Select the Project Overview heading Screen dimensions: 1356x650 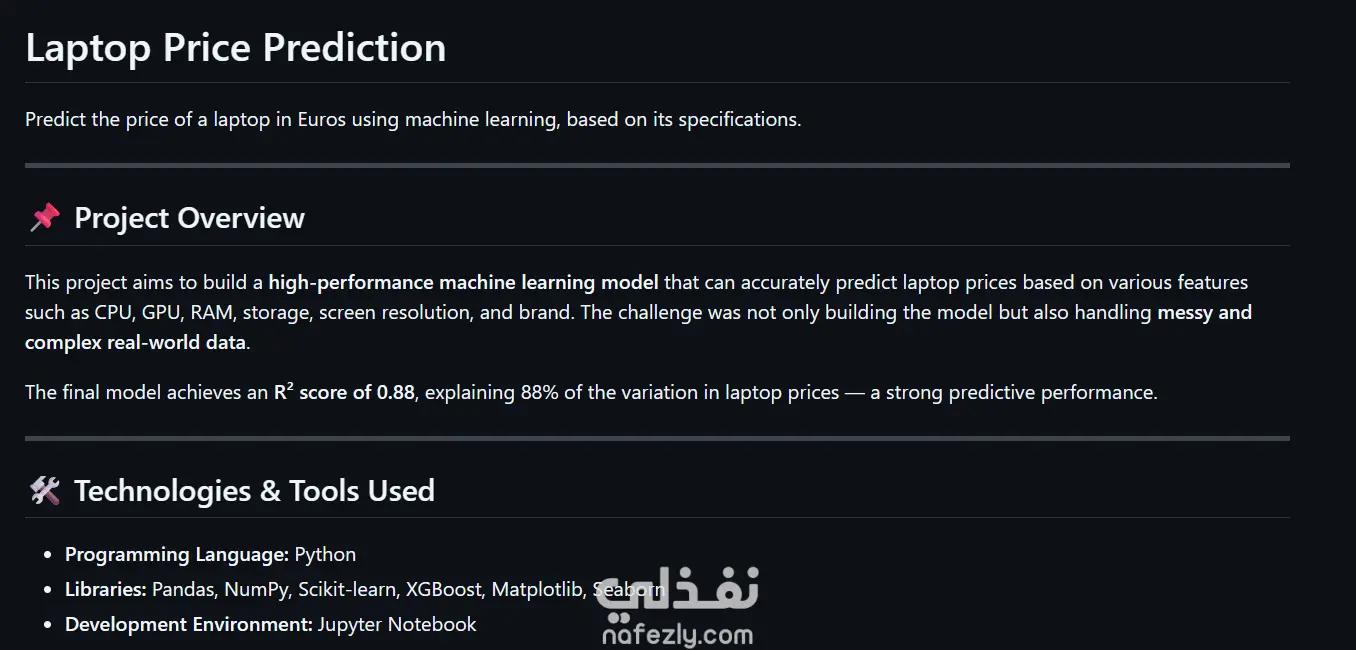point(189,218)
